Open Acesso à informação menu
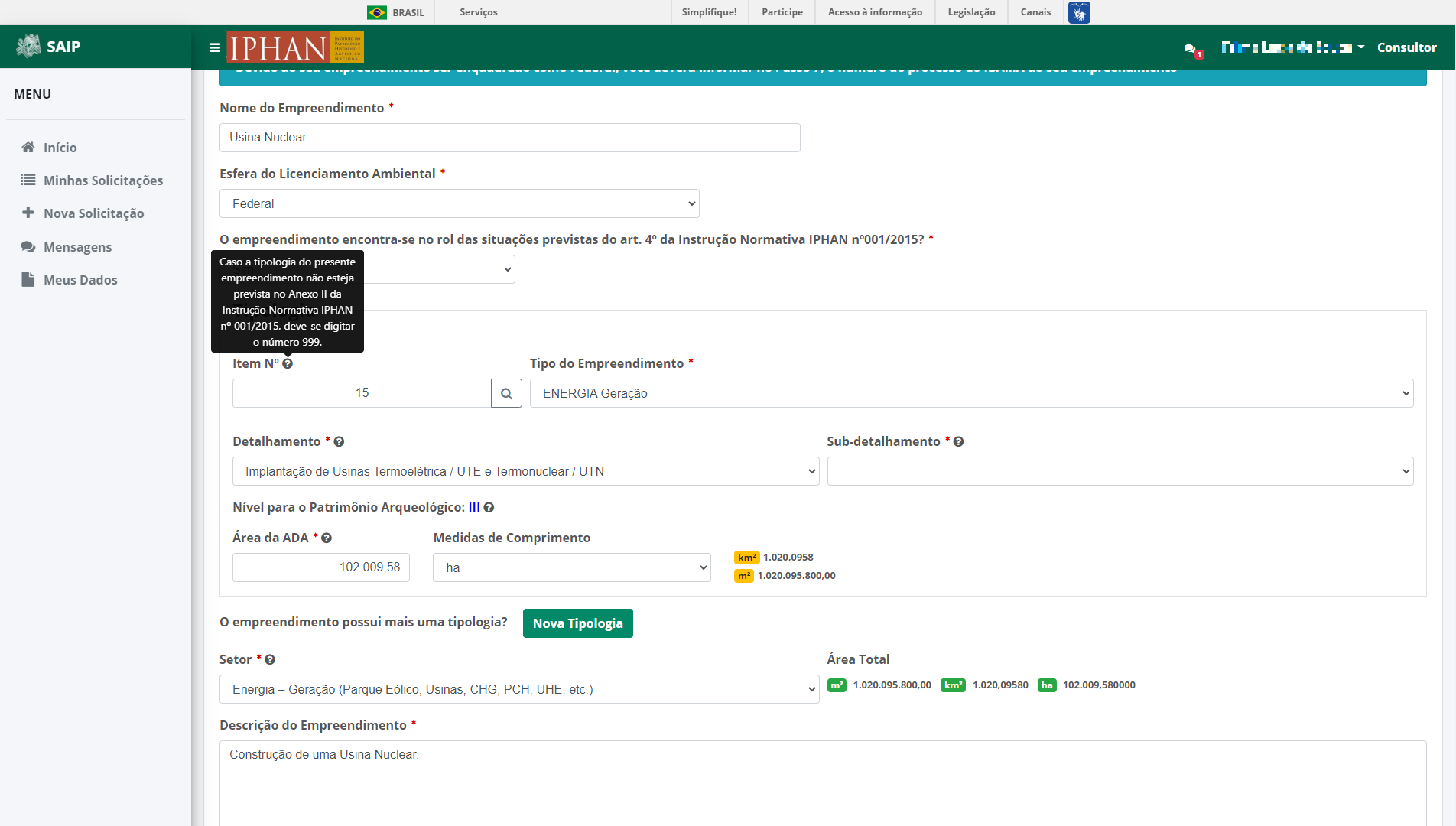This screenshot has width=1456, height=826. click(x=875, y=12)
